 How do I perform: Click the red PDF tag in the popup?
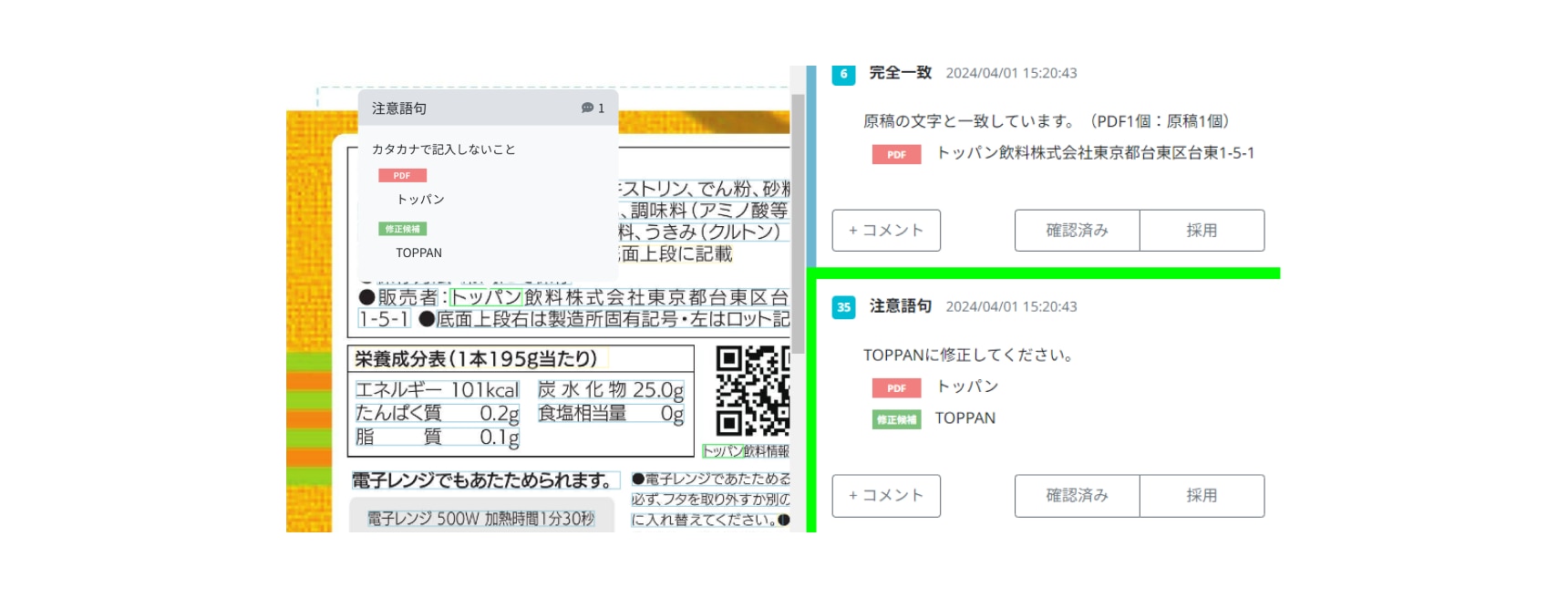click(402, 175)
